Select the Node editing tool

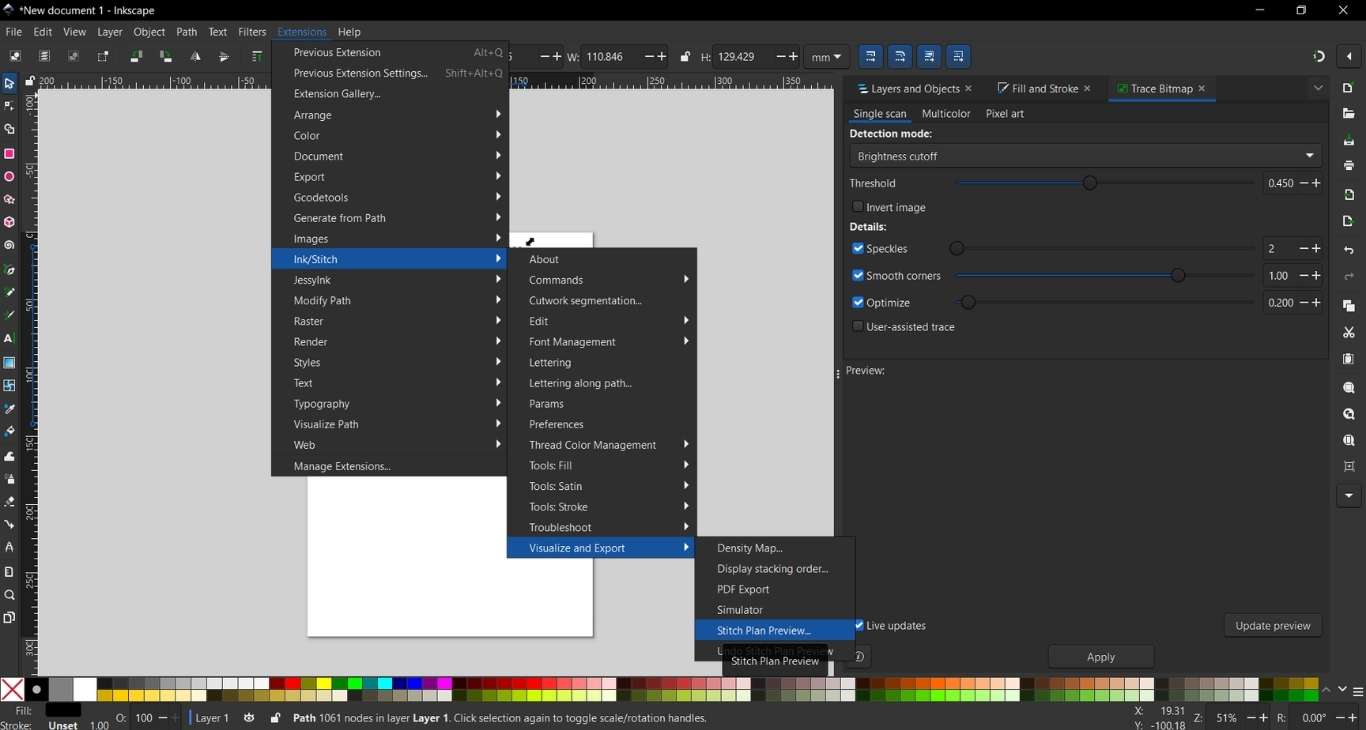click(10, 107)
